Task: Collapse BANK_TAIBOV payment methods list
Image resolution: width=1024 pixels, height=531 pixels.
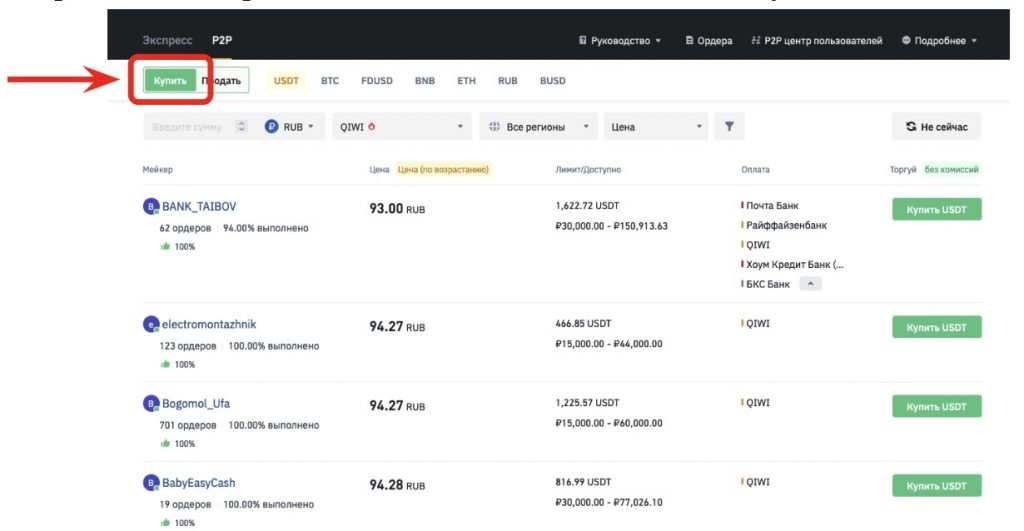Action: [x=809, y=284]
